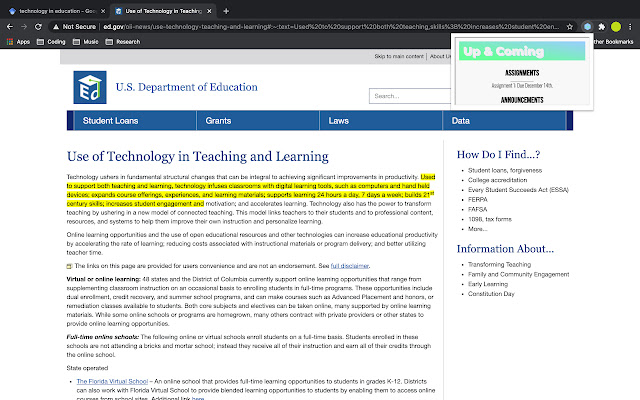Screen dimensions: 640x400
Task: Open Every Student Succeeds Act (ESSA) link
Action: click(518, 190)
